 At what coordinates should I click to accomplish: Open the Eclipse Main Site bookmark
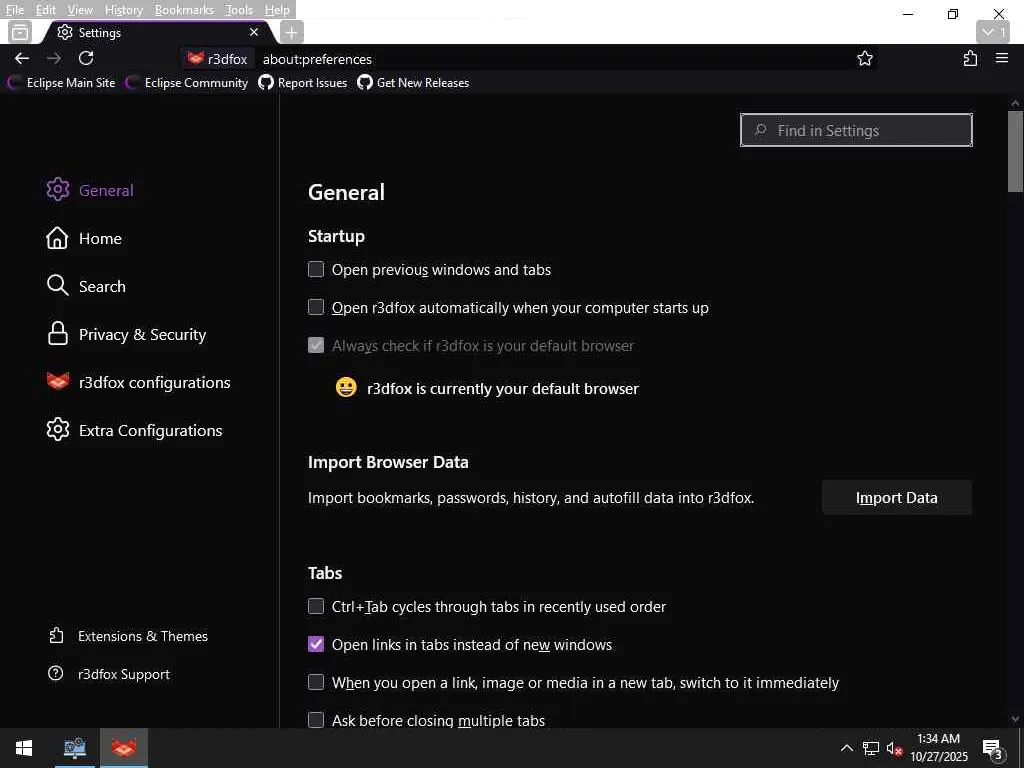(62, 83)
